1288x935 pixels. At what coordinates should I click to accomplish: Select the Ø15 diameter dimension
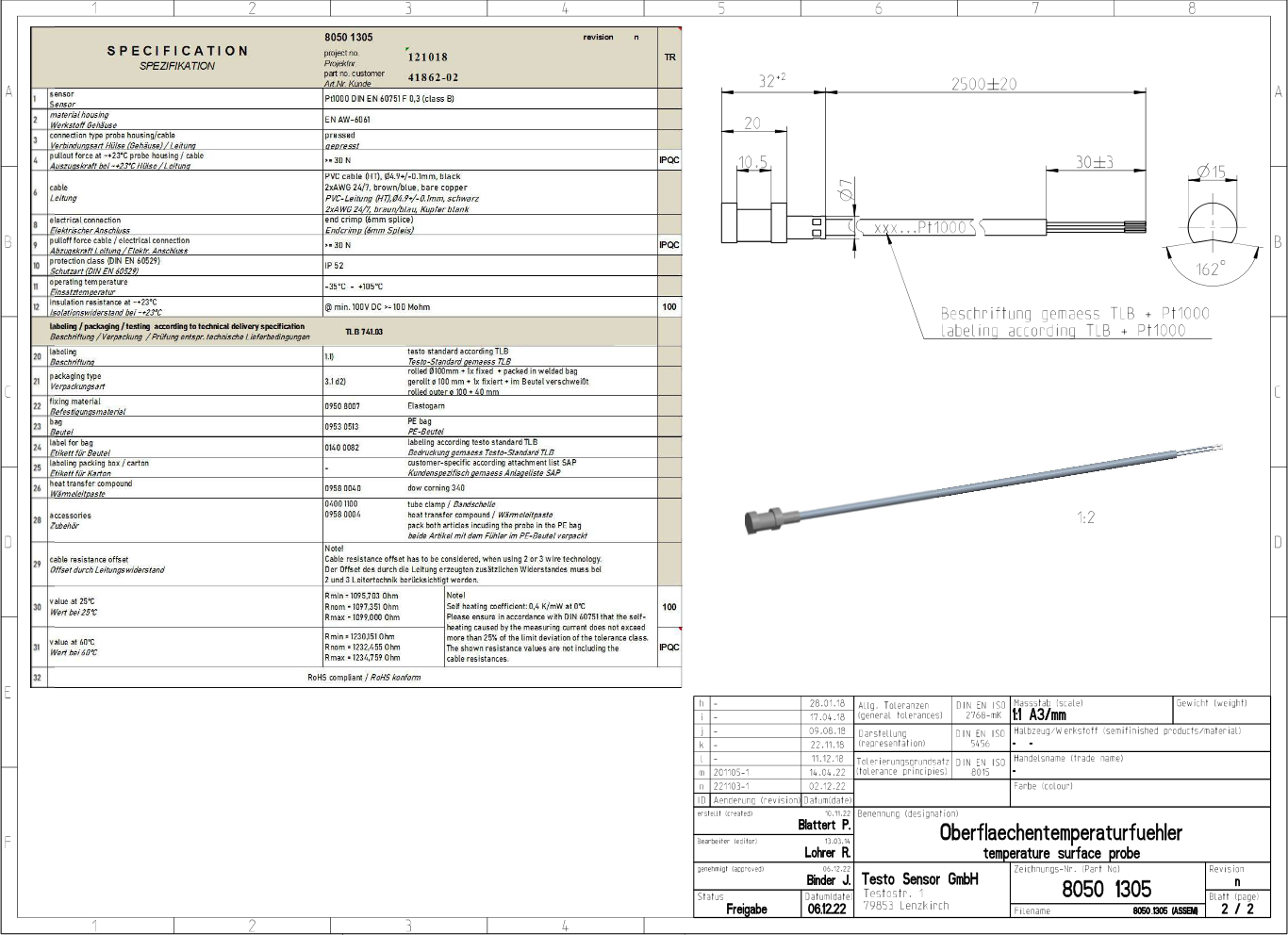coord(1211,172)
